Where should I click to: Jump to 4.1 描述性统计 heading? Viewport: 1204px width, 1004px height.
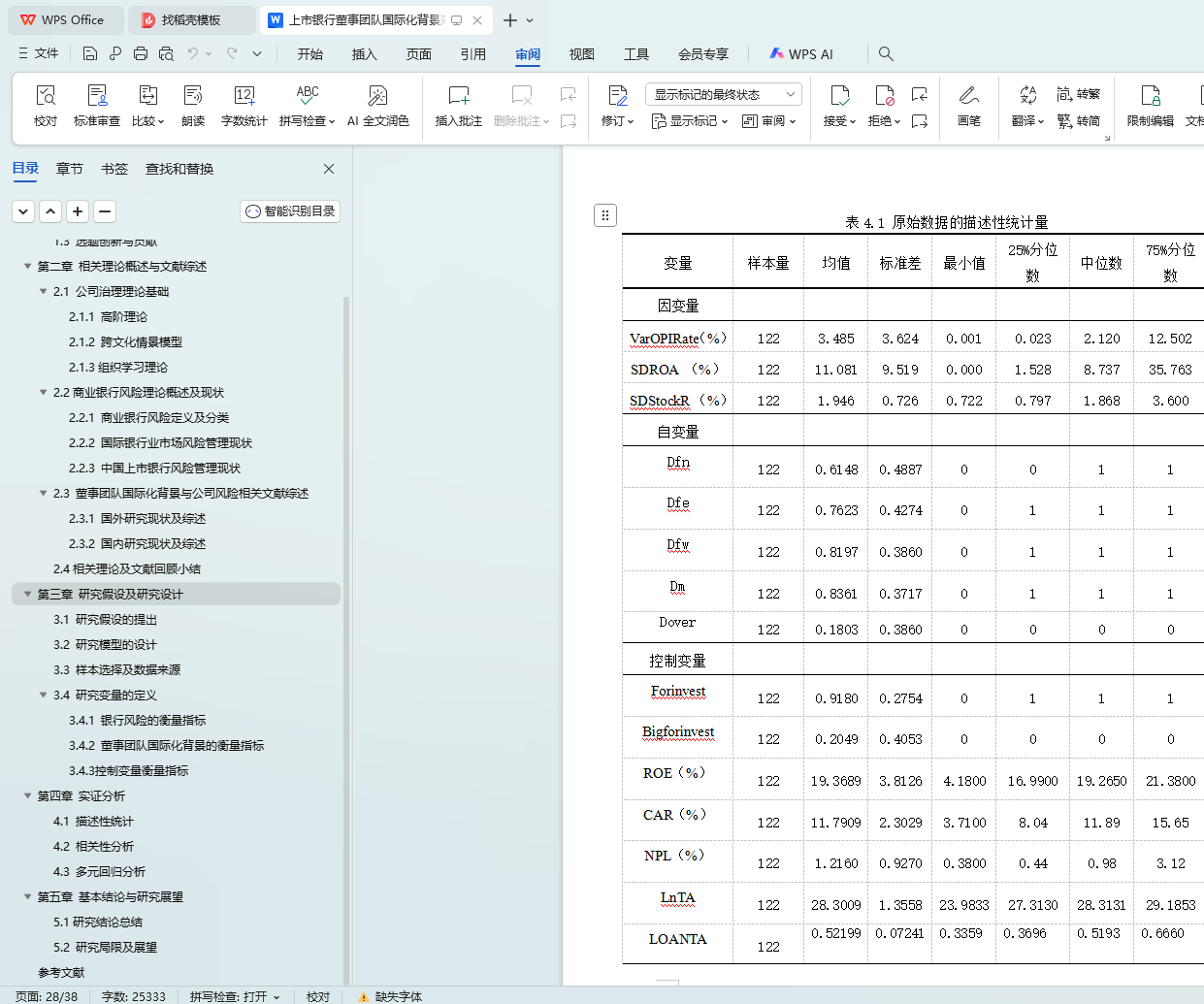point(93,821)
